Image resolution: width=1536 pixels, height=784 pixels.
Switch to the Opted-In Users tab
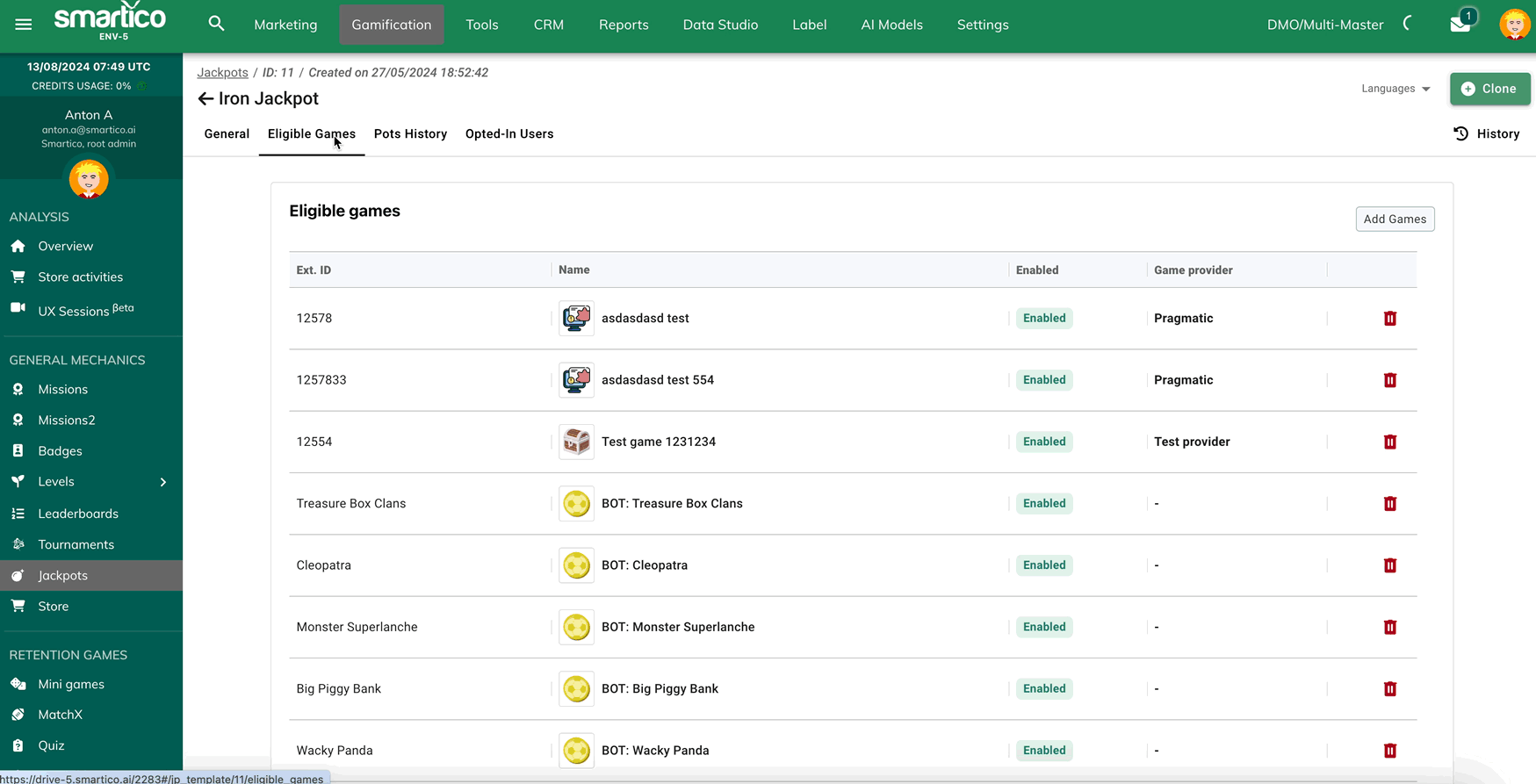coord(509,133)
